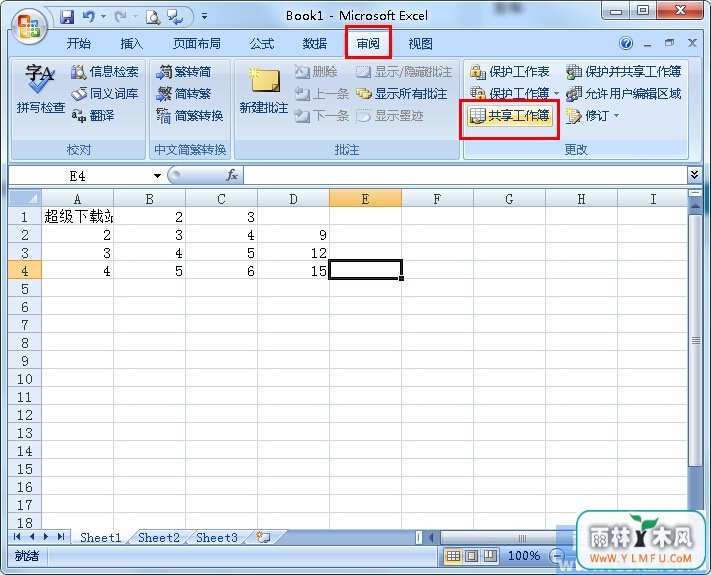Click the 100% zoom level

(524, 556)
